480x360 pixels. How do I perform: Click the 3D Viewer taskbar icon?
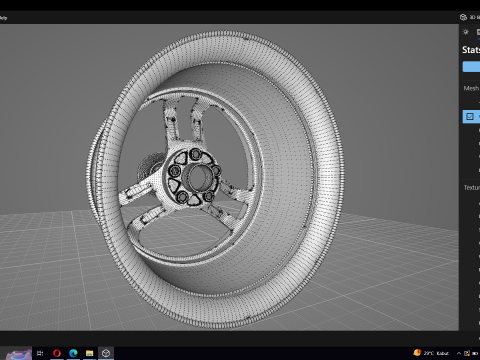[x=106, y=353]
